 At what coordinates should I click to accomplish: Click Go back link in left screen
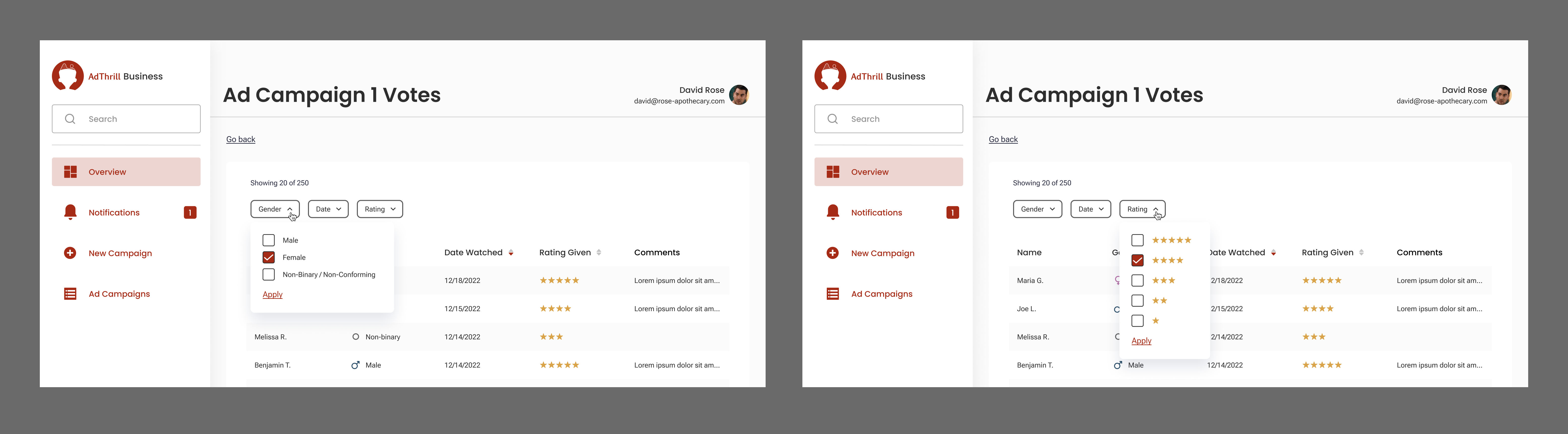coord(240,139)
